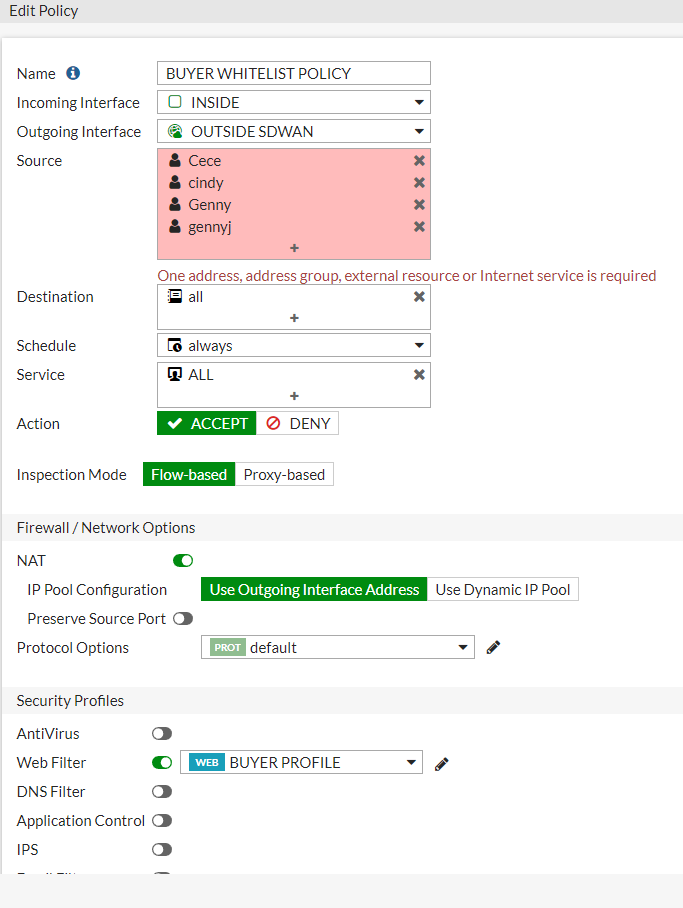The height and width of the screenshot is (908, 683).
Task: Enable Preserve Source Port toggle
Action: point(183,619)
